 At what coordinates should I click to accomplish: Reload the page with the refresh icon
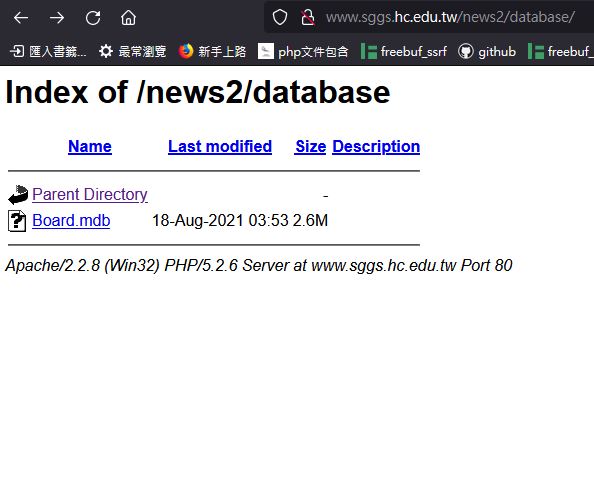[x=93, y=17]
